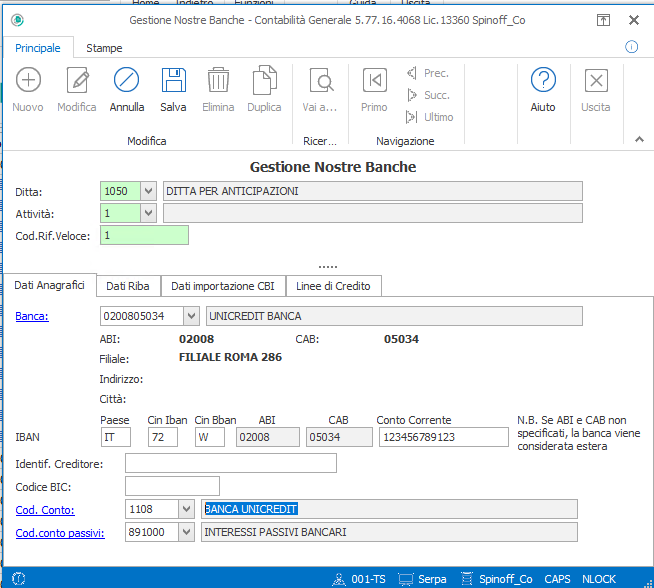Viewport: 654px width, 588px height.
Task: Open the Vai a search icon
Action: pyautogui.click(x=321, y=80)
